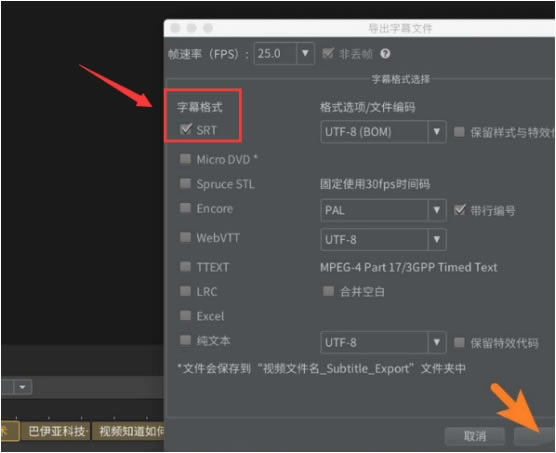Toggle the 带行编号 line number checkbox
This screenshot has width=556, height=453.
[460, 210]
